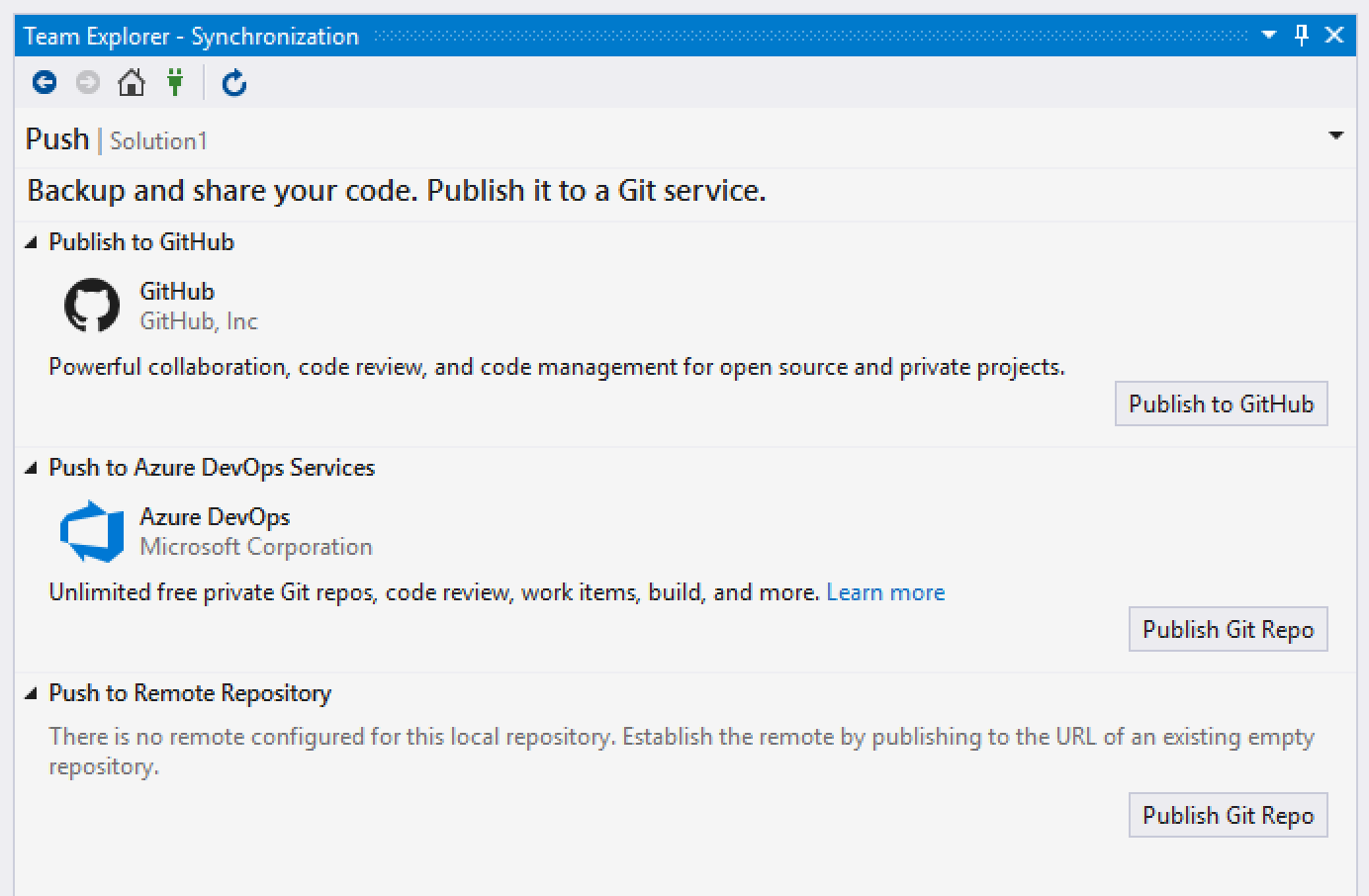Viewport: 1369px width, 896px height.
Task: Click the GitHub octocat logo
Action: coord(92,305)
